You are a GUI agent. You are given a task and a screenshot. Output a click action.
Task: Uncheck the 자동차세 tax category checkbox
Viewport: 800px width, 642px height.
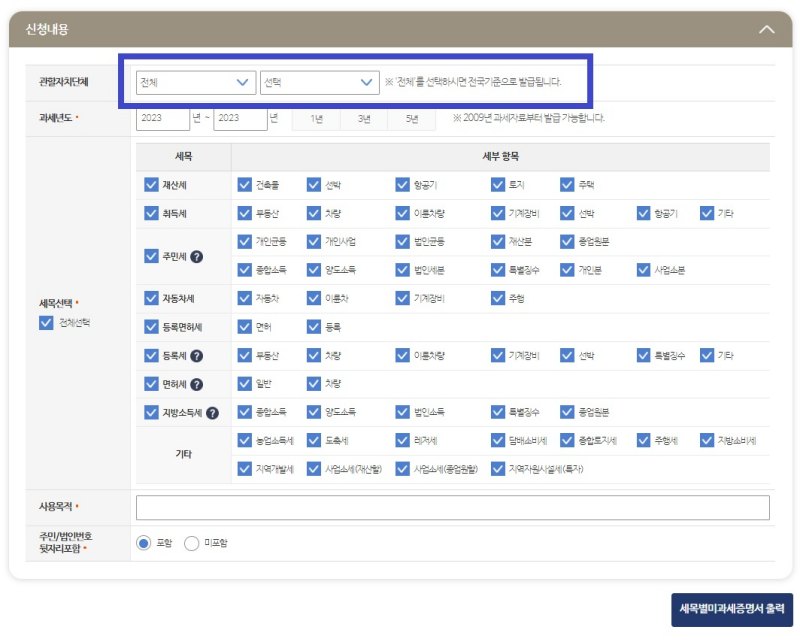[151, 298]
